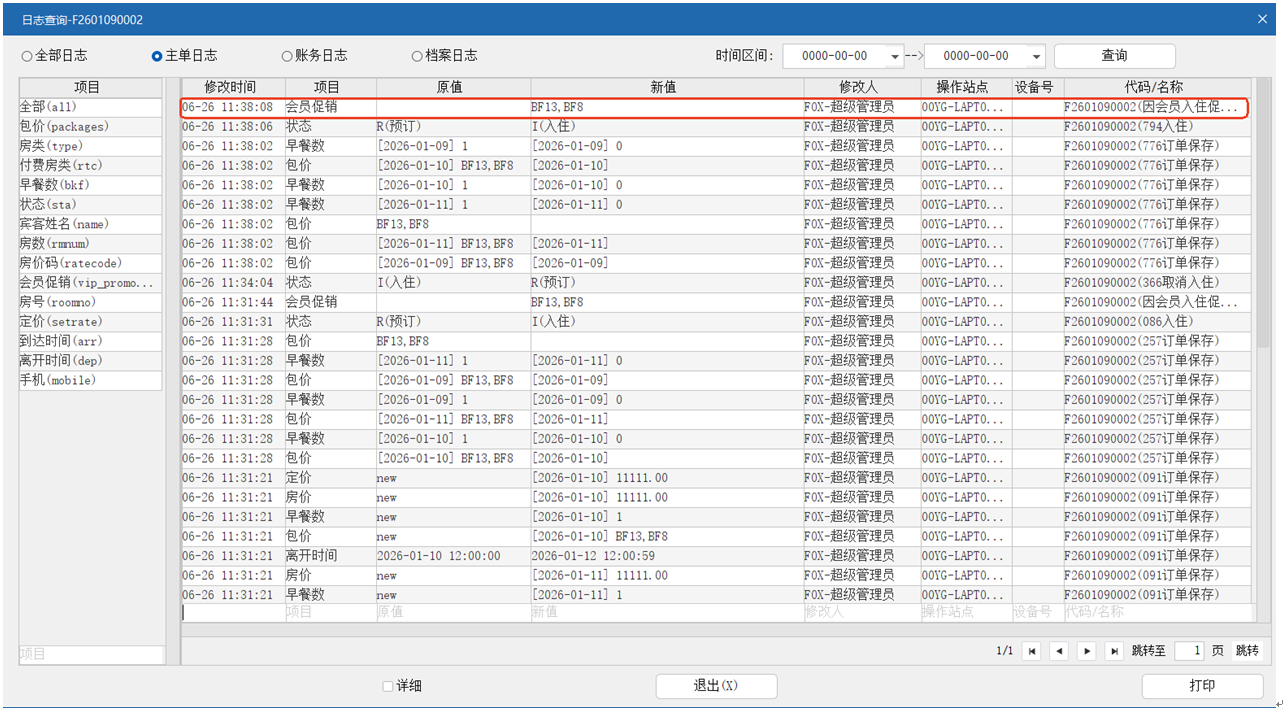Select the 06-26 11:31:44 会员促销 row
The height and width of the screenshot is (709, 1283).
pyautogui.click(x=715, y=302)
